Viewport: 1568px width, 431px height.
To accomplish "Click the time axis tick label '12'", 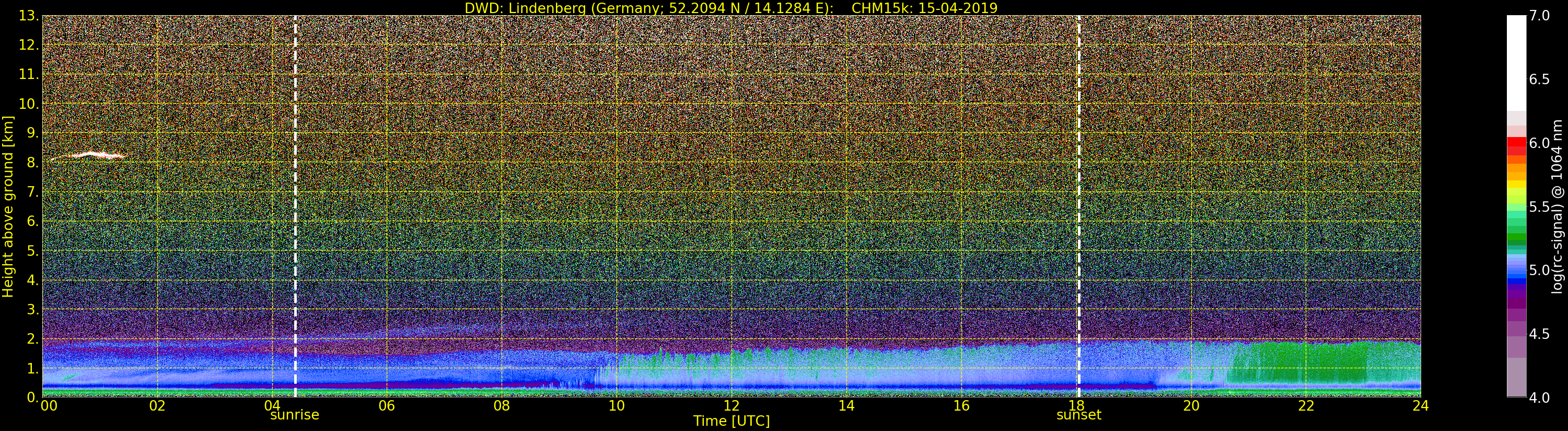I will [731, 406].
